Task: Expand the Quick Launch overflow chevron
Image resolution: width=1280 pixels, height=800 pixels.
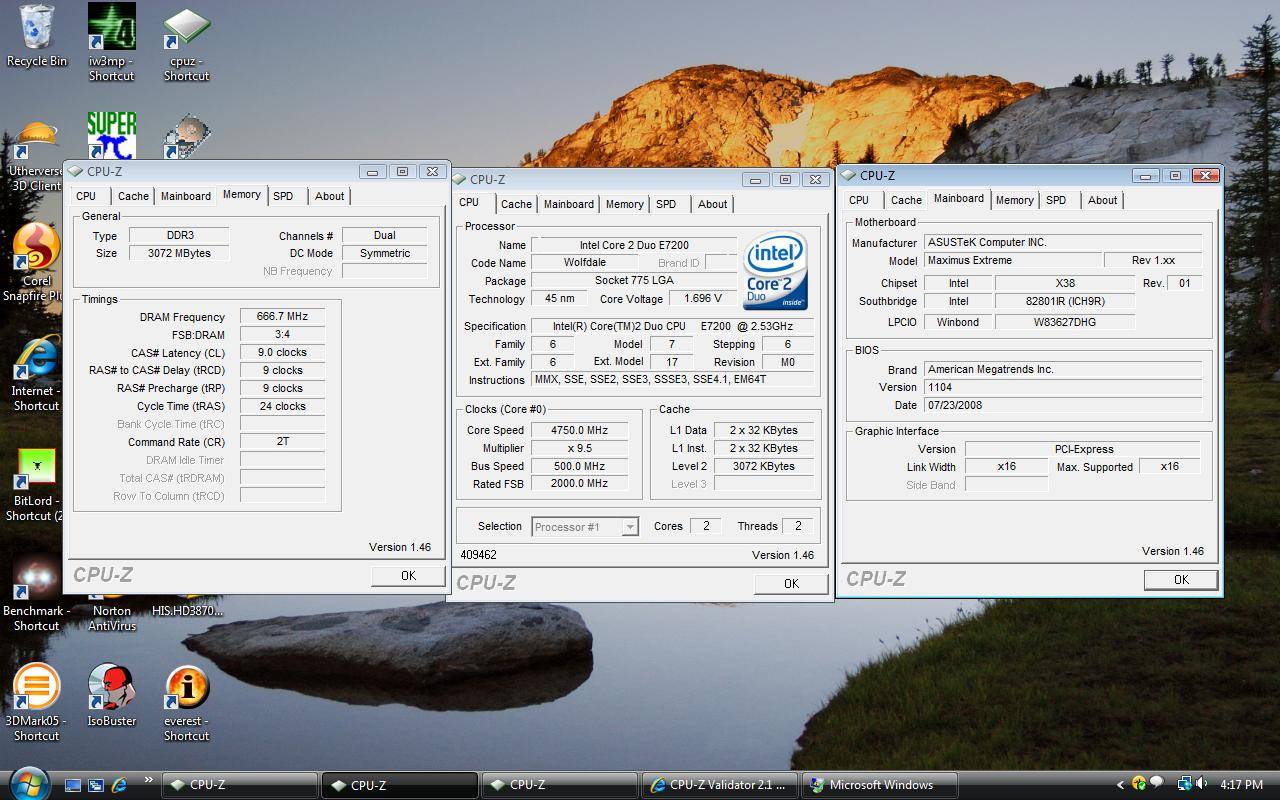Action: [149, 780]
